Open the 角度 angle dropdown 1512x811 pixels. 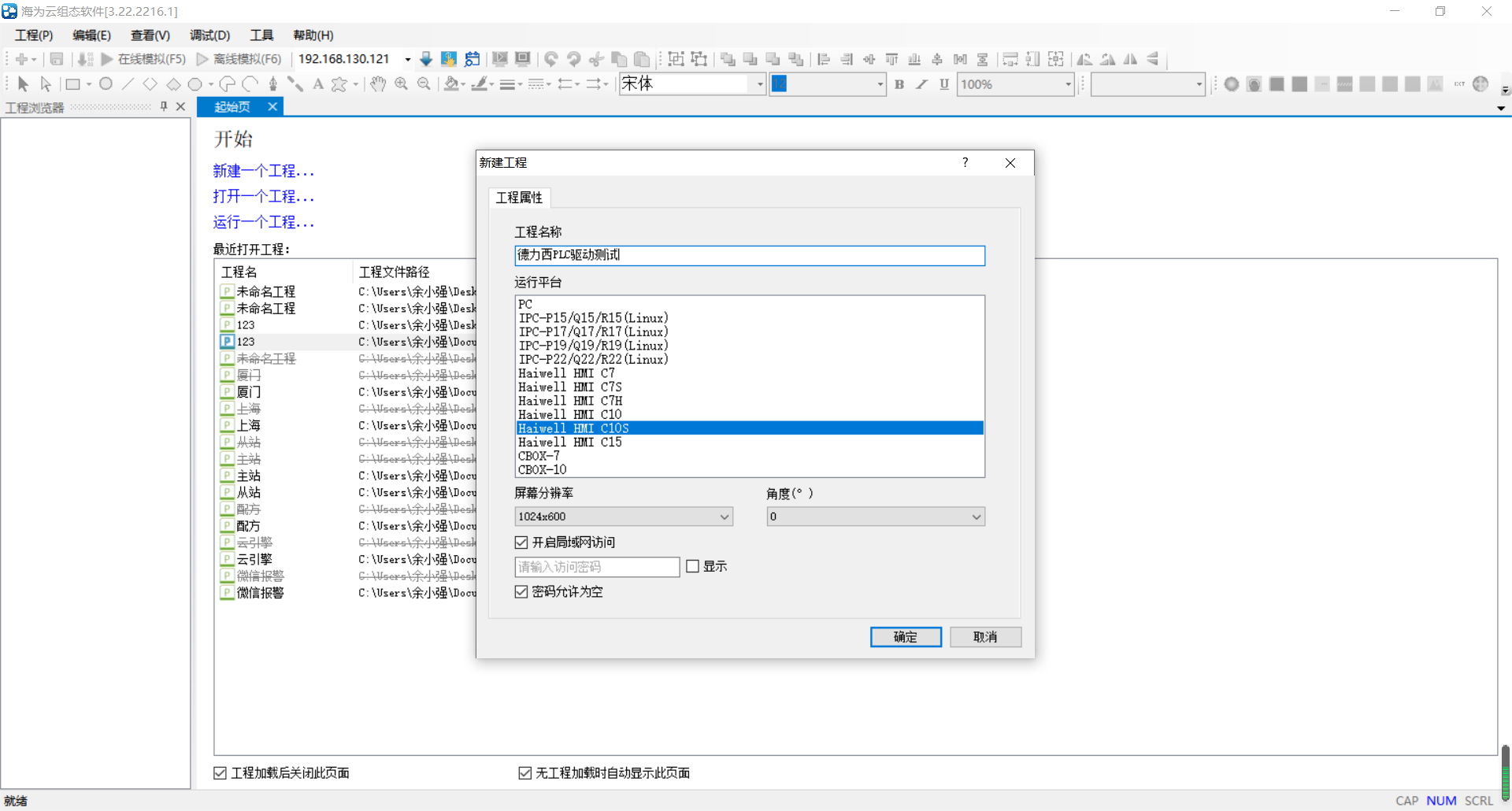tap(876, 517)
